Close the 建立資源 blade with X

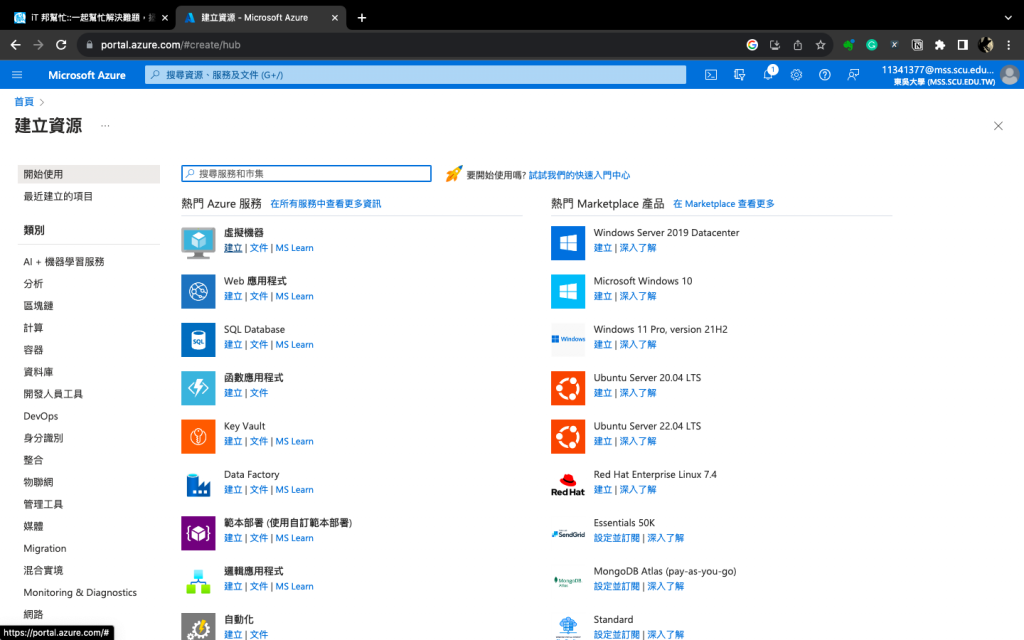[x=998, y=125]
